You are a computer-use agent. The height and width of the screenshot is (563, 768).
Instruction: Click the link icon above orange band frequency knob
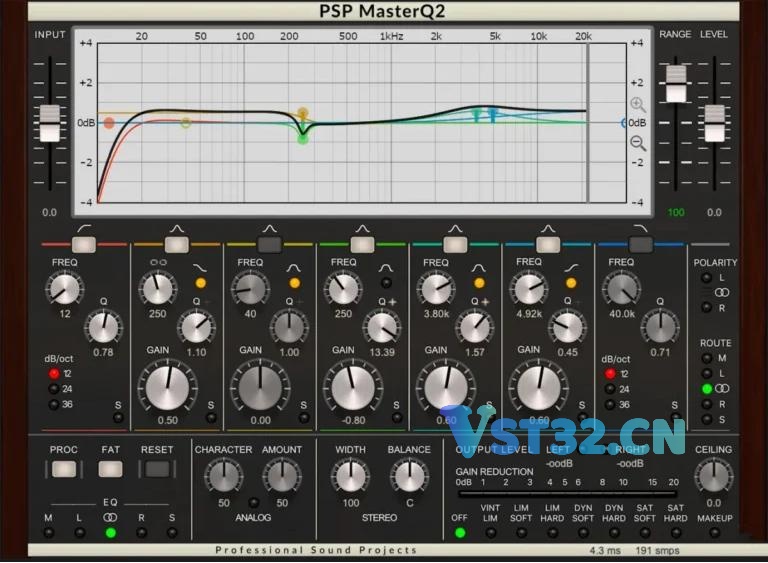click(158, 263)
